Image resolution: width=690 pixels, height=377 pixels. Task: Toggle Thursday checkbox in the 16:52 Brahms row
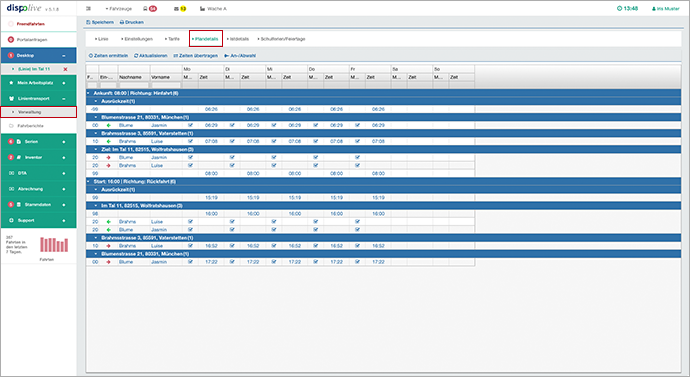(x=316, y=246)
